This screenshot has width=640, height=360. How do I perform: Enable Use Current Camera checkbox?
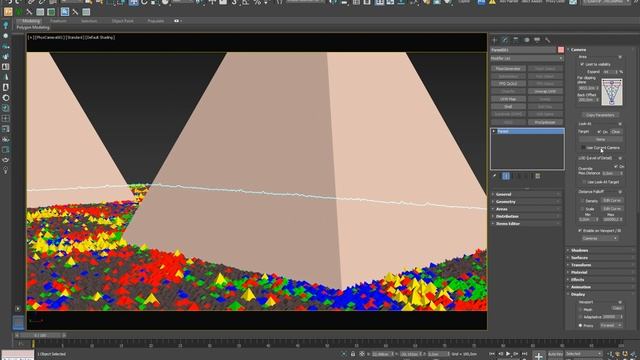583,148
